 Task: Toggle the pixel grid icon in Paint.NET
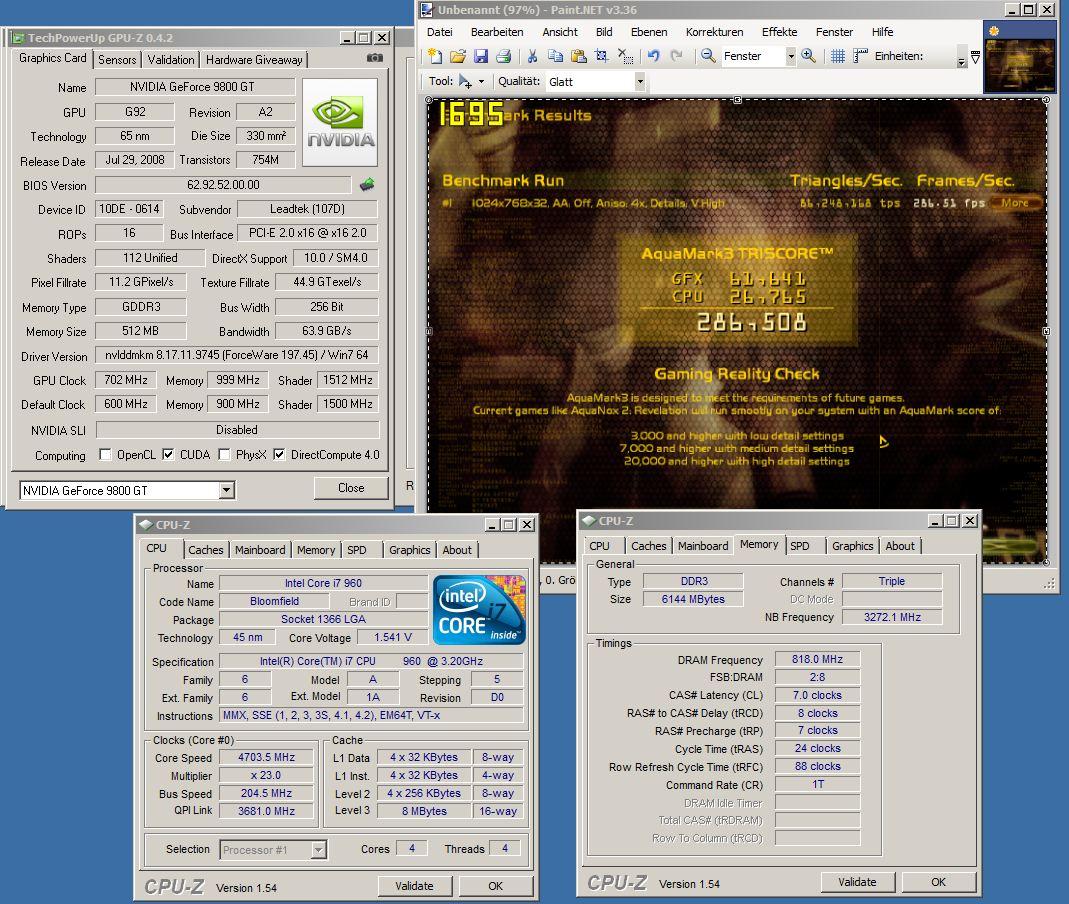[x=838, y=57]
